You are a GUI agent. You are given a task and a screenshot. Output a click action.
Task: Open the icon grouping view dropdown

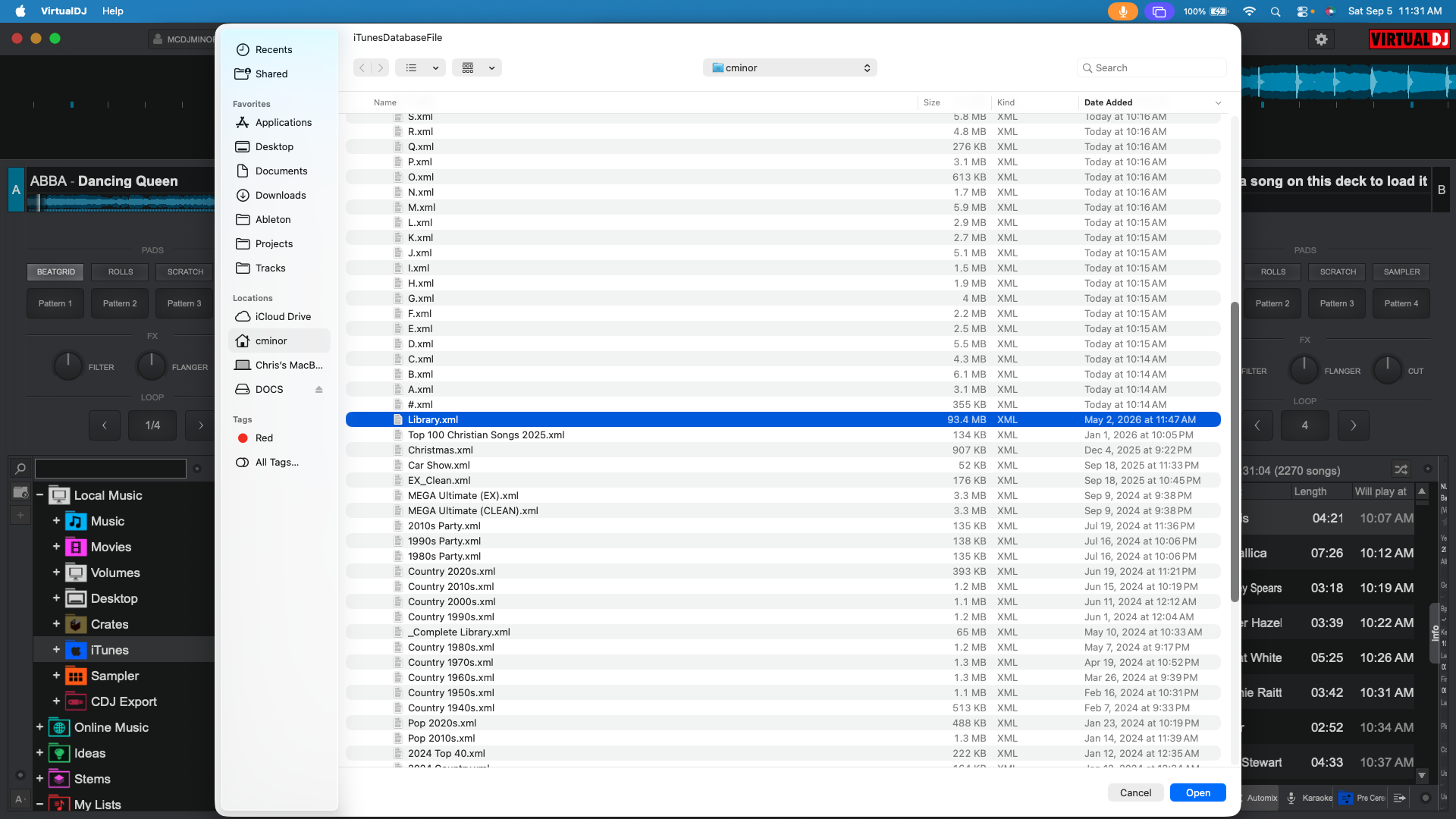pos(477,68)
